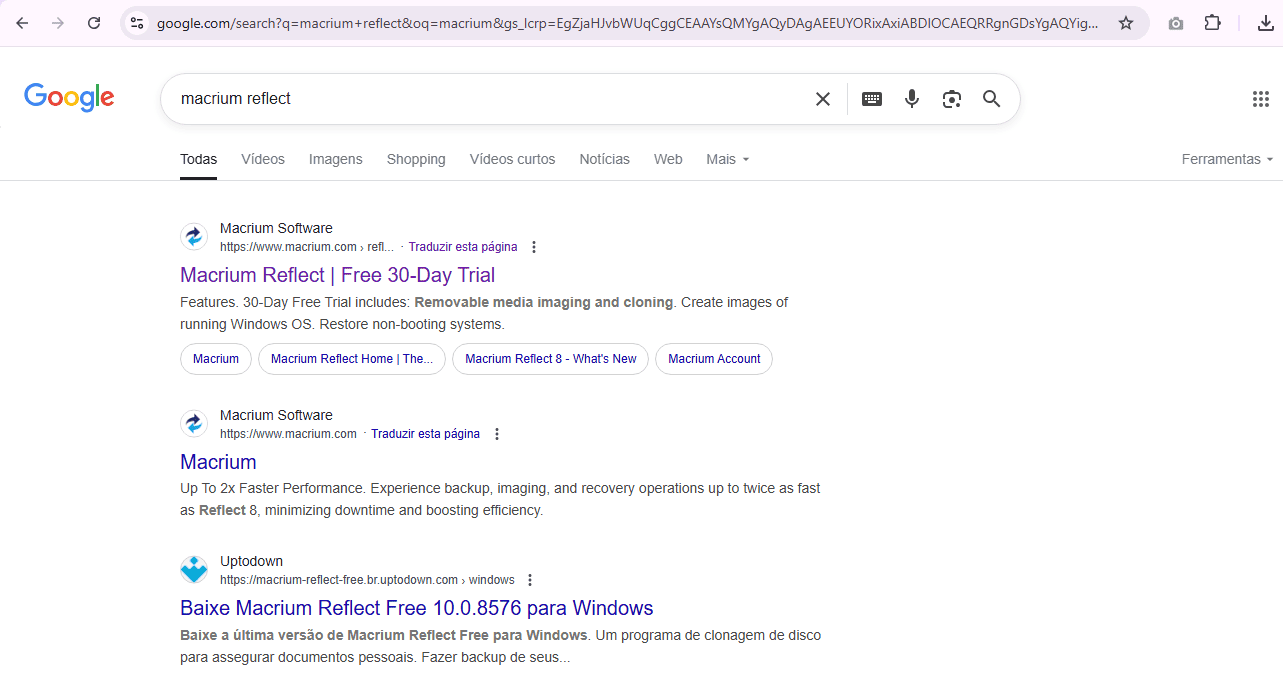Switch to the Notícias tab
This screenshot has width=1283, height=686.
[605, 159]
